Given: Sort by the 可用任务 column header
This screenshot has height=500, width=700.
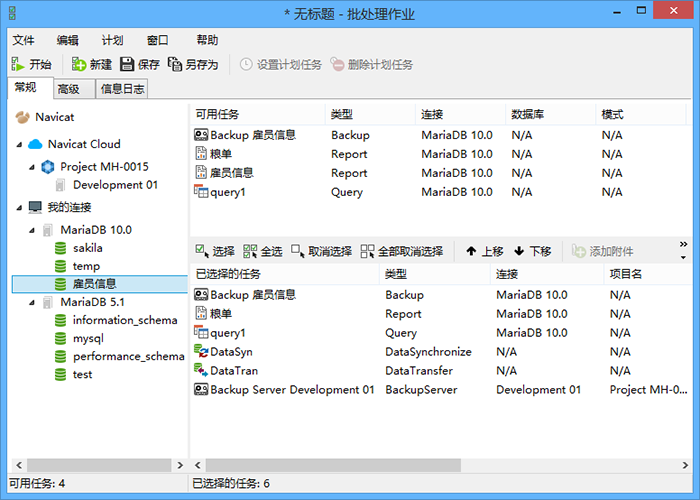Looking at the screenshot, I should (x=258, y=115).
